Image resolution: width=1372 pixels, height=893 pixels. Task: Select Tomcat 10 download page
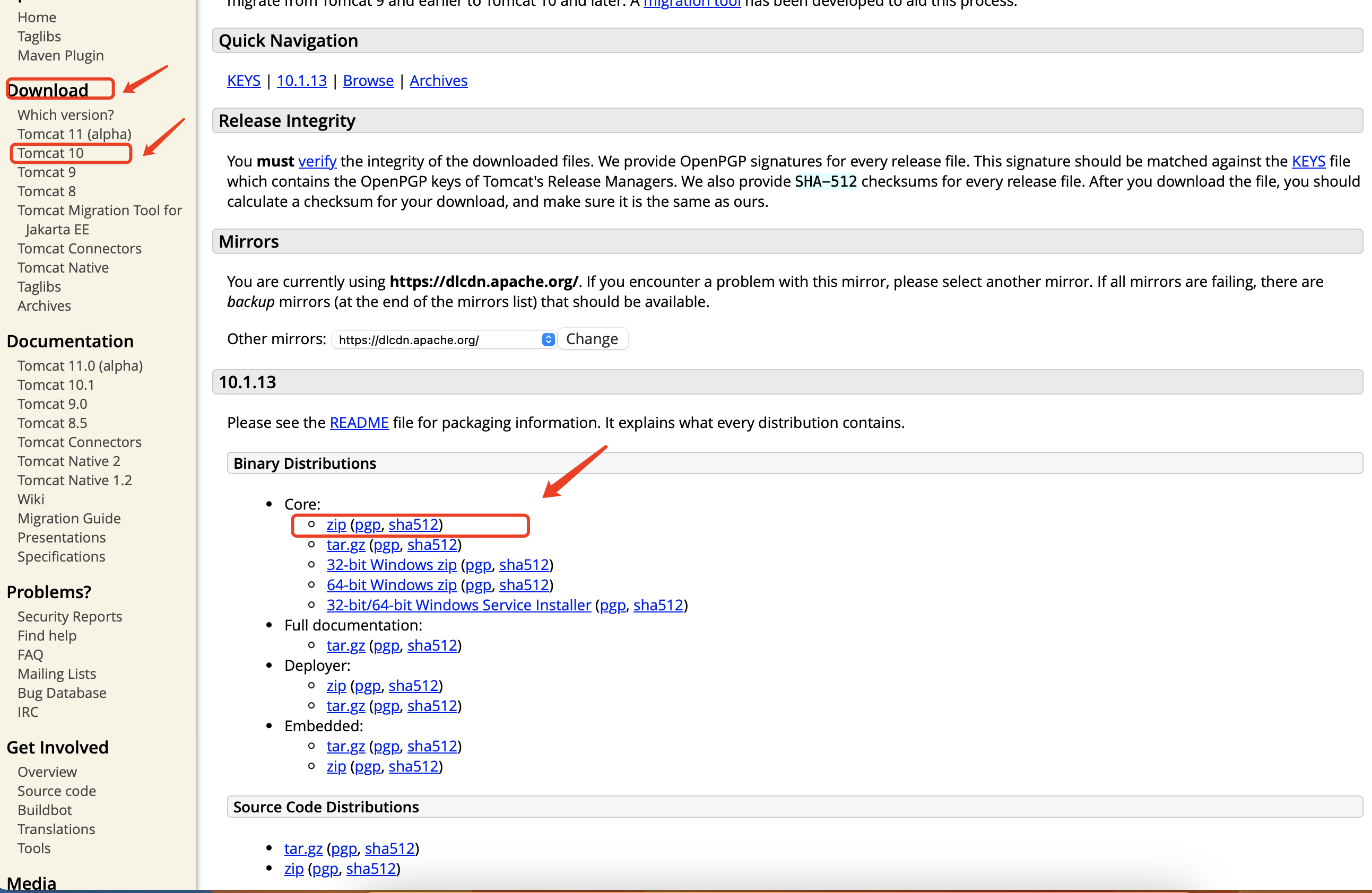51,153
